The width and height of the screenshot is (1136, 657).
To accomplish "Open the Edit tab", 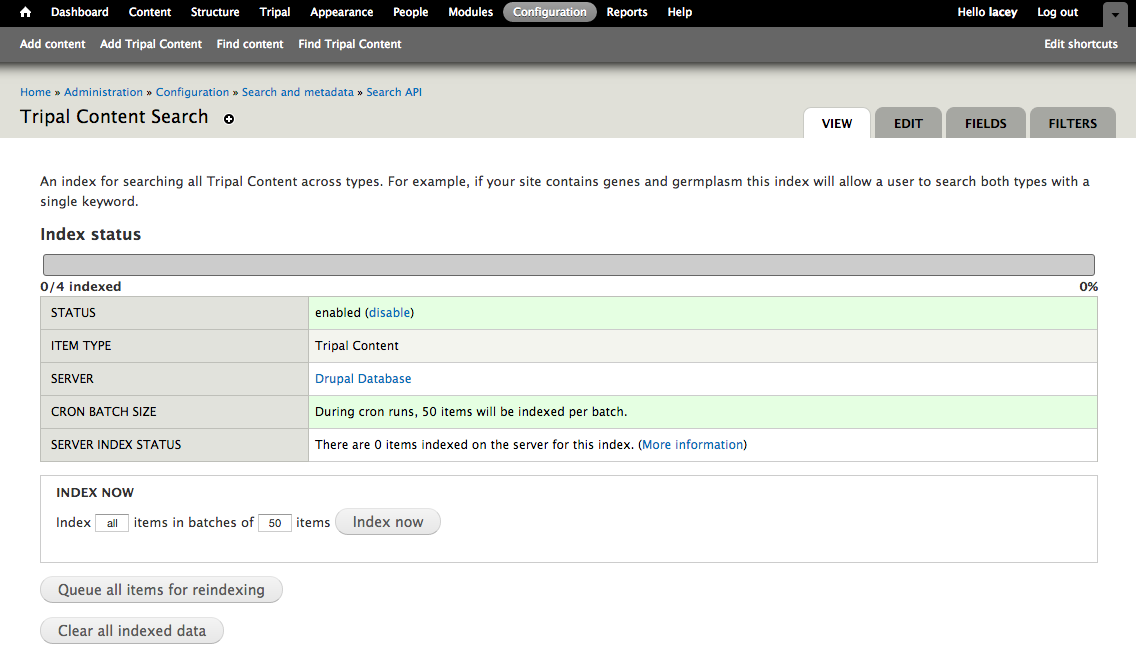I will 908,123.
